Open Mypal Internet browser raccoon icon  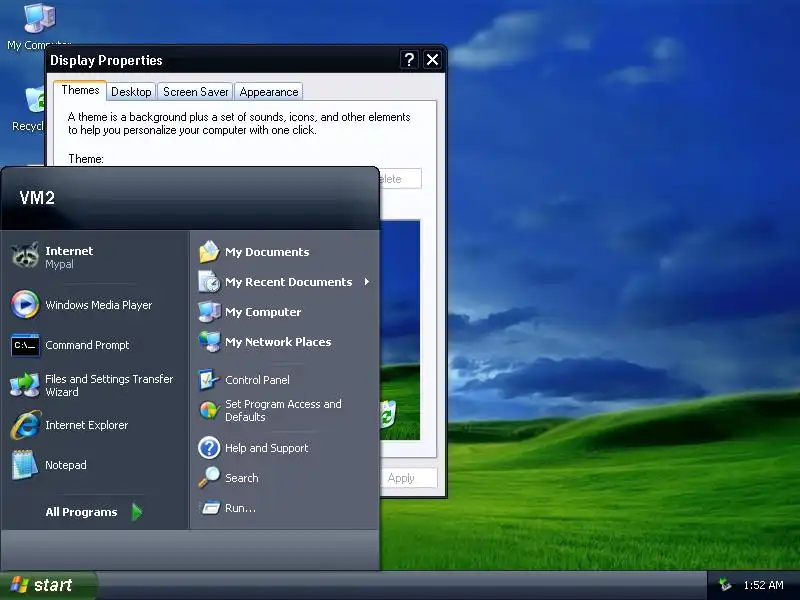(x=25, y=256)
